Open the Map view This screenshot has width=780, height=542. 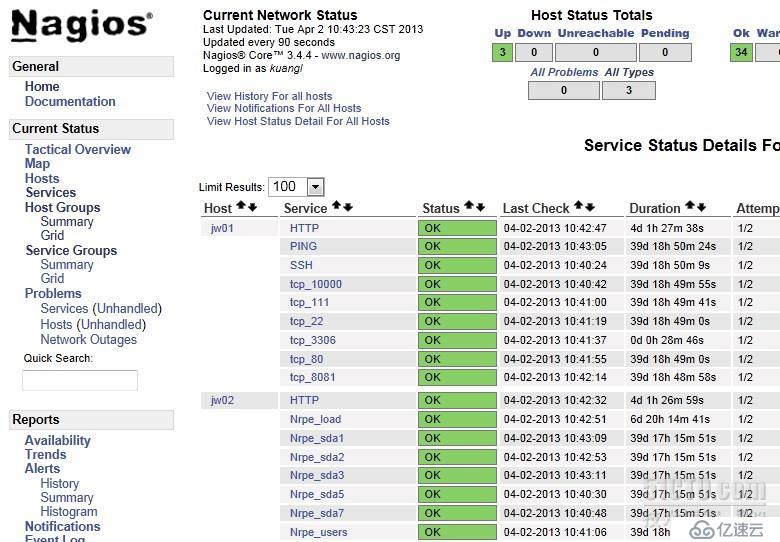37,164
